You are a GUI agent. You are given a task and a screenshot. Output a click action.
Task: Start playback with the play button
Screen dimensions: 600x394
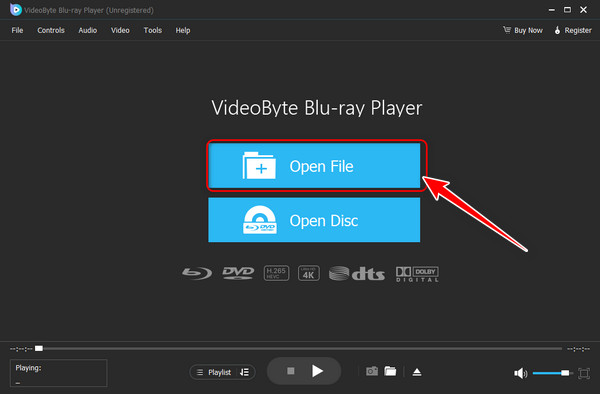point(317,371)
